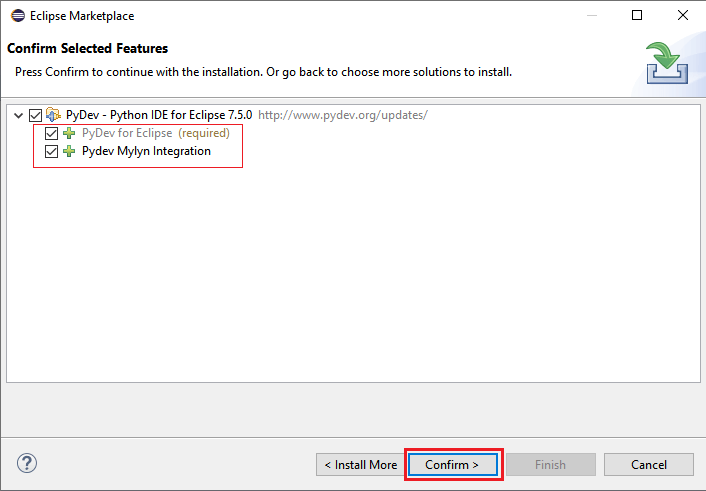Open help with the question mark icon
The width and height of the screenshot is (706, 491).
point(27,464)
